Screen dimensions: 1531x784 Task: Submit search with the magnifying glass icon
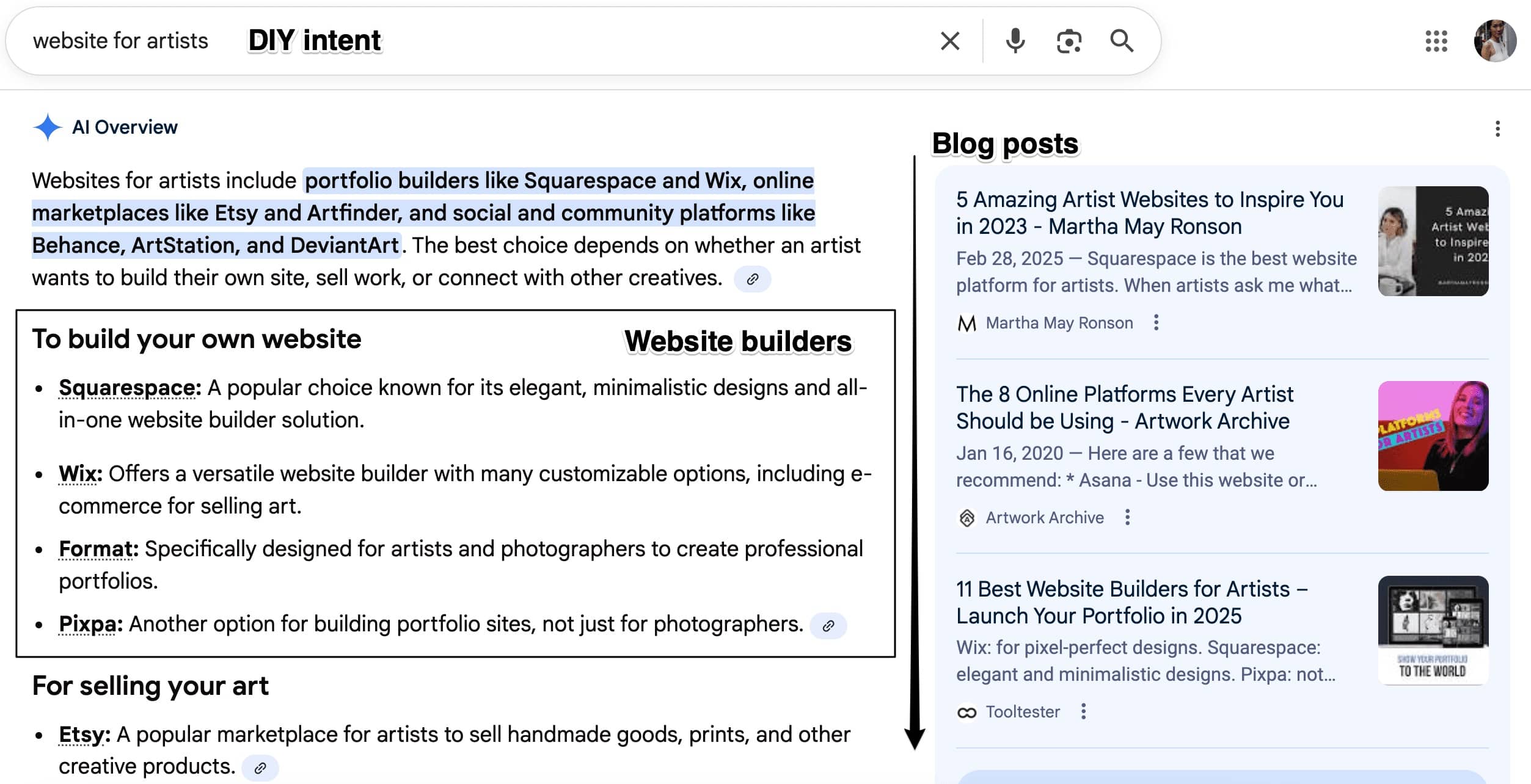point(1122,41)
